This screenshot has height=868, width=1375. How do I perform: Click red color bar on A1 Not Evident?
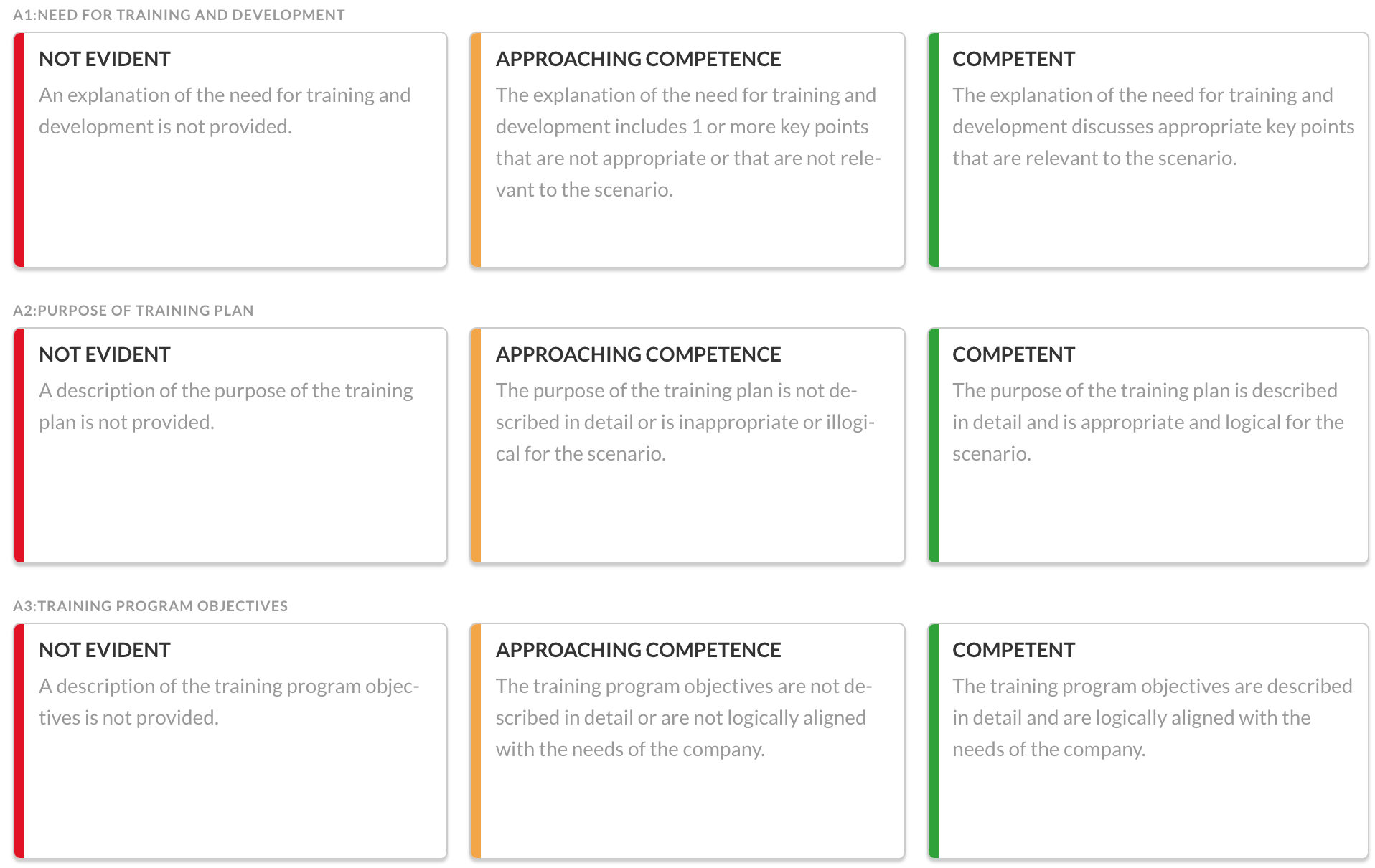[x=19, y=150]
